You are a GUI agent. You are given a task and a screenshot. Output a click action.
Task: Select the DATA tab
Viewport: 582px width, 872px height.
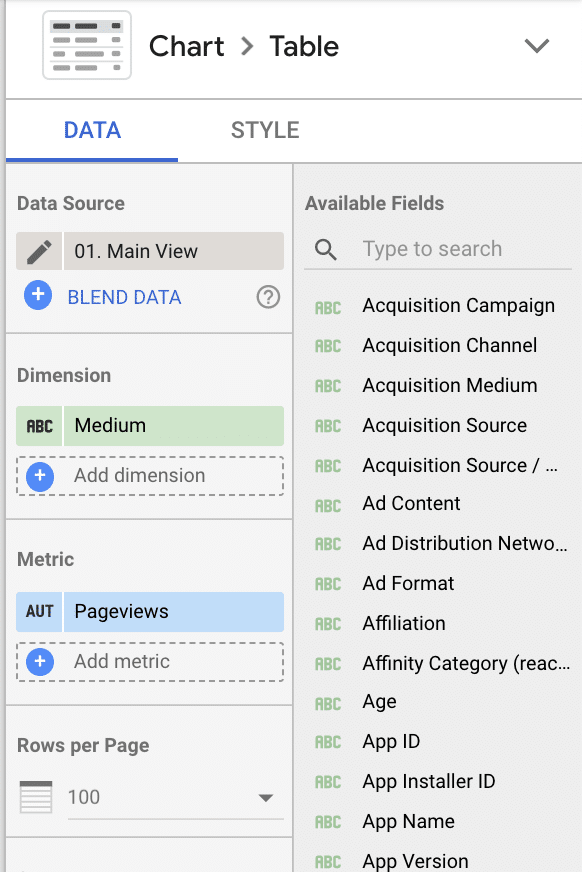tap(92, 130)
